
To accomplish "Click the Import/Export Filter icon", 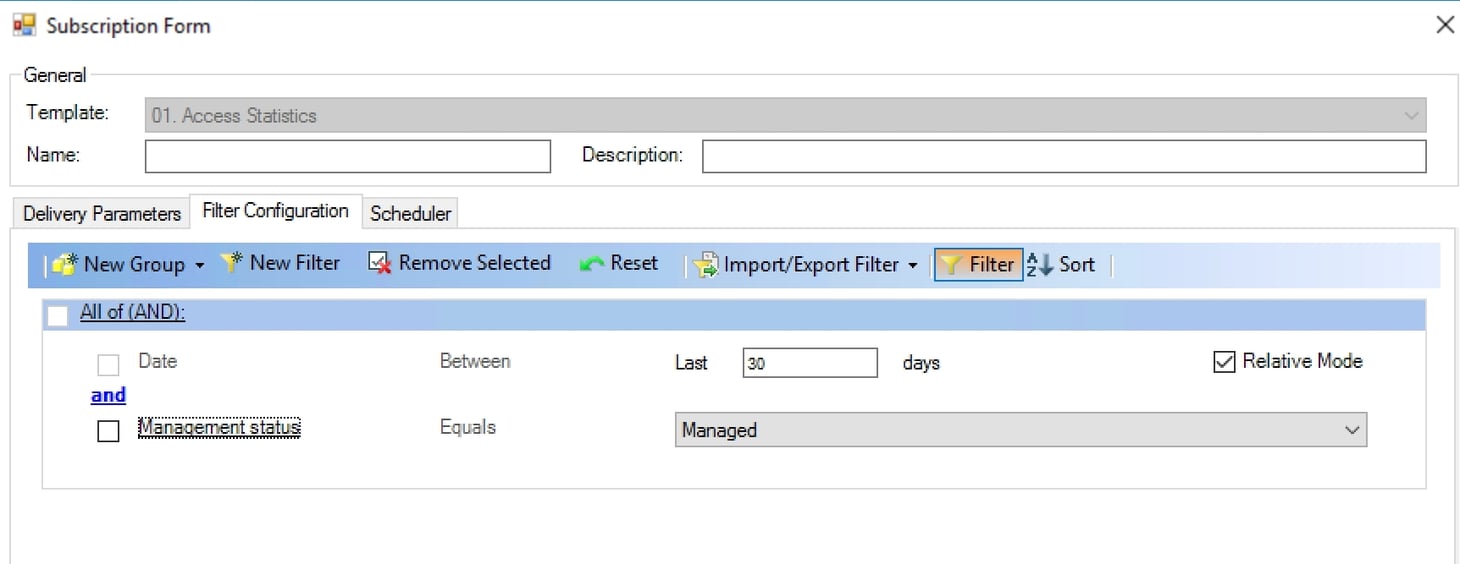I will pyautogui.click(x=706, y=265).
